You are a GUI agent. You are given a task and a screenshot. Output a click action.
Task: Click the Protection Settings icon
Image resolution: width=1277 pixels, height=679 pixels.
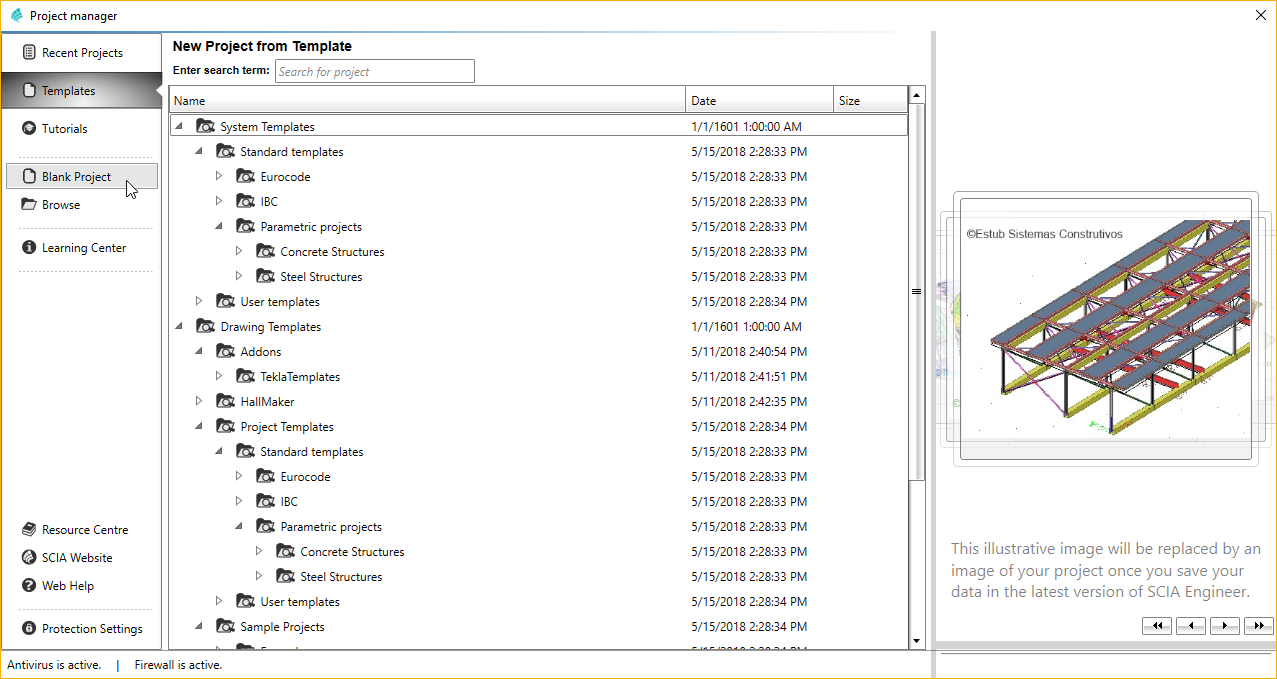(x=29, y=629)
